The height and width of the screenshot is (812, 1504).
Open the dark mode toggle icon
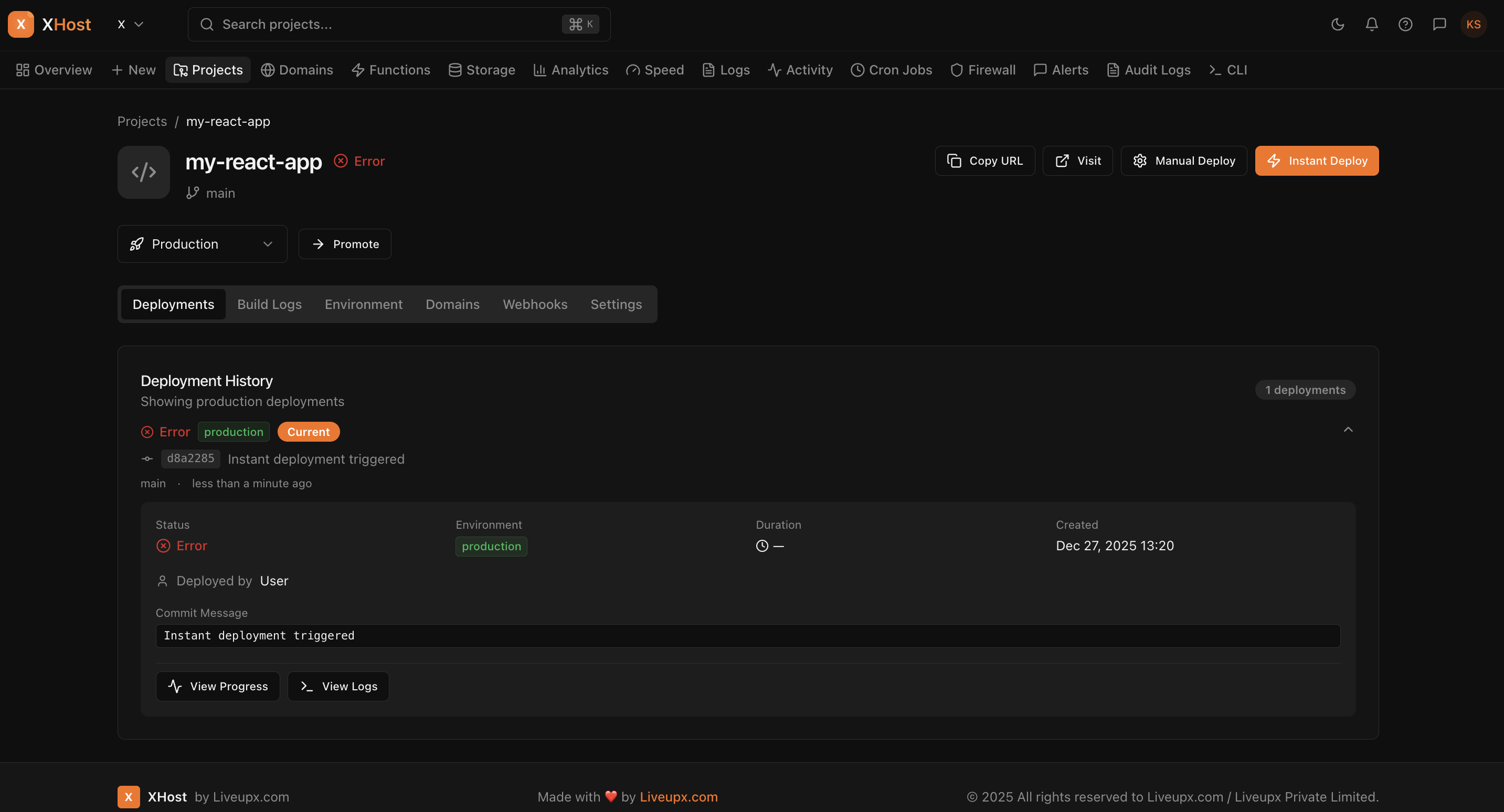pos(1338,24)
